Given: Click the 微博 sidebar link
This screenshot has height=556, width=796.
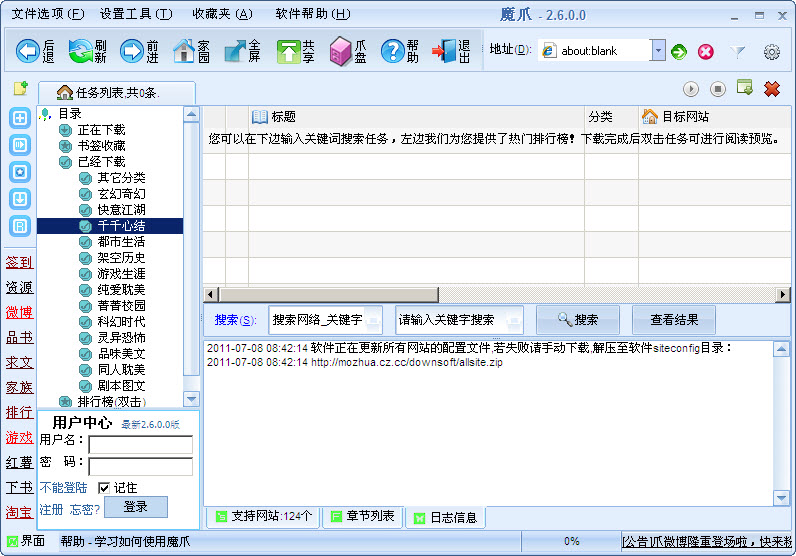Looking at the screenshot, I should pos(19,312).
